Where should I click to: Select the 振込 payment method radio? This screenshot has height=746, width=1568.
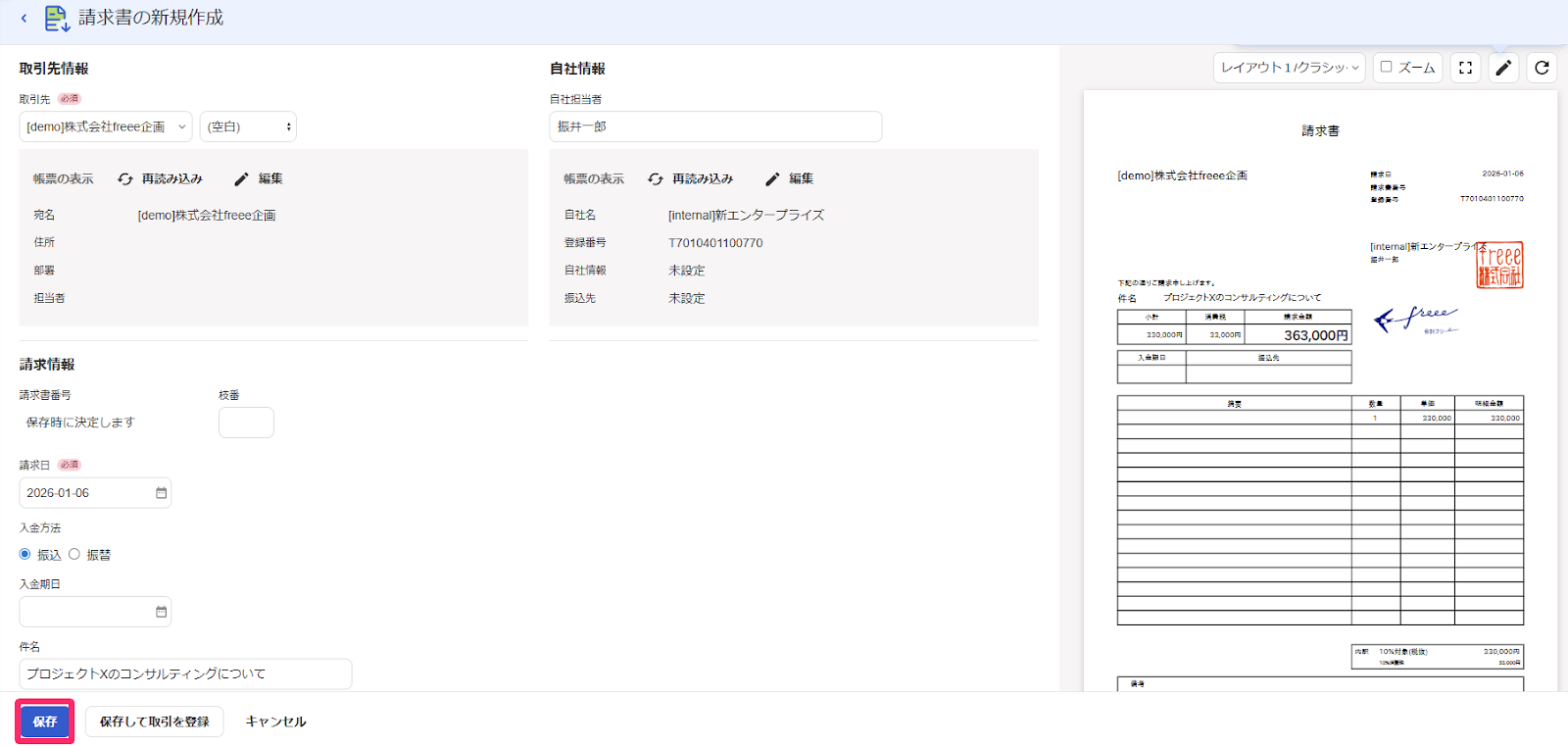(25, 554)
